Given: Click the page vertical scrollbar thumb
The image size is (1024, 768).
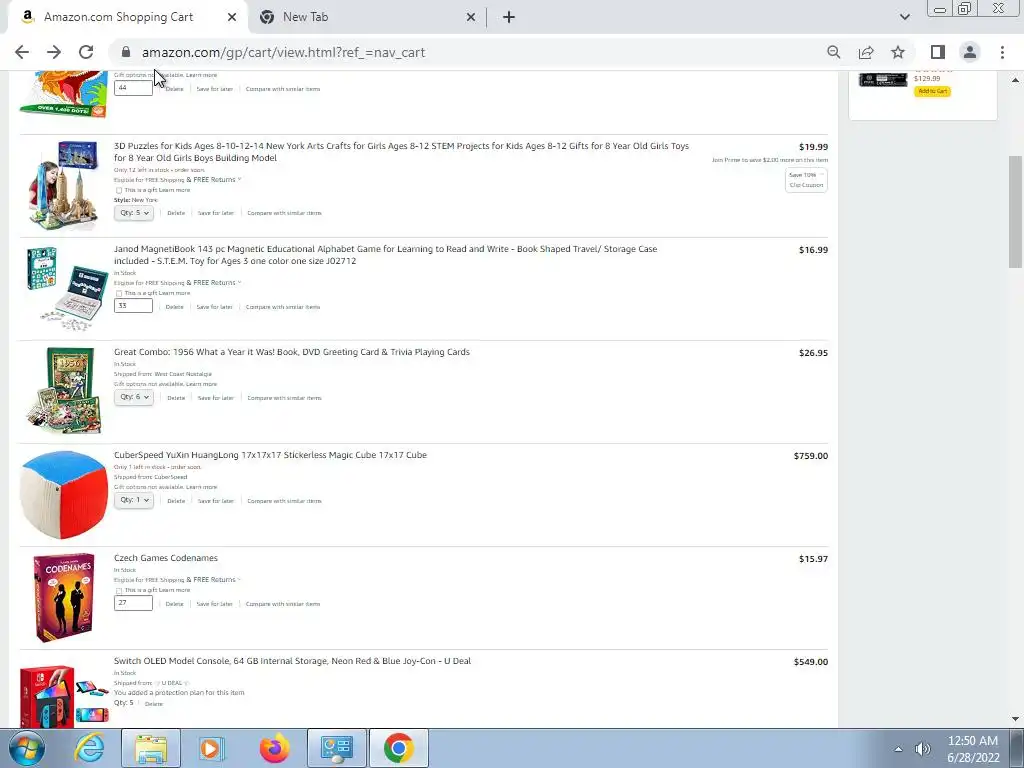Looking at the screenshot, I should (x=1016, y=212).
